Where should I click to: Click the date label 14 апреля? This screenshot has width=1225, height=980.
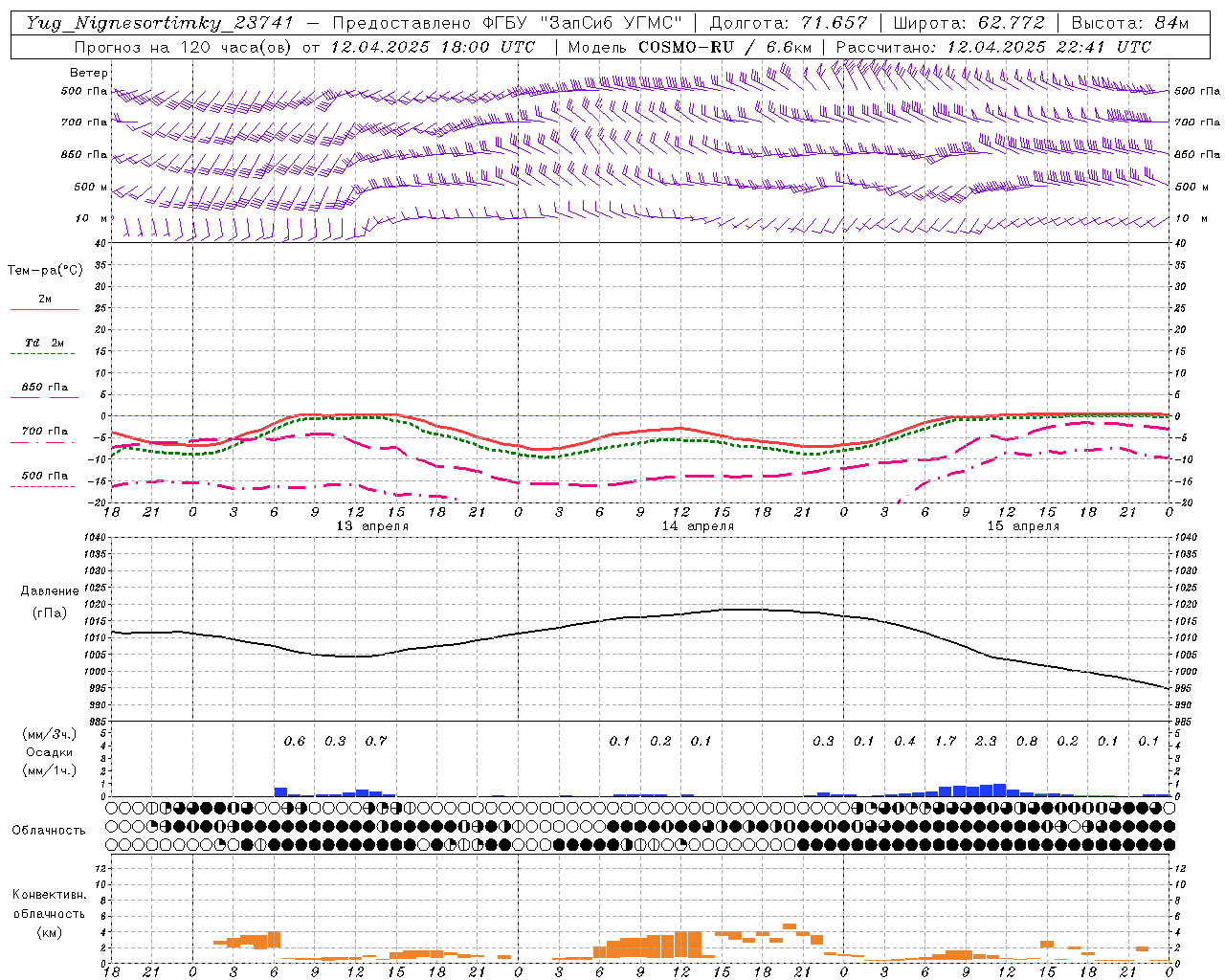click(x=698, y=526)
